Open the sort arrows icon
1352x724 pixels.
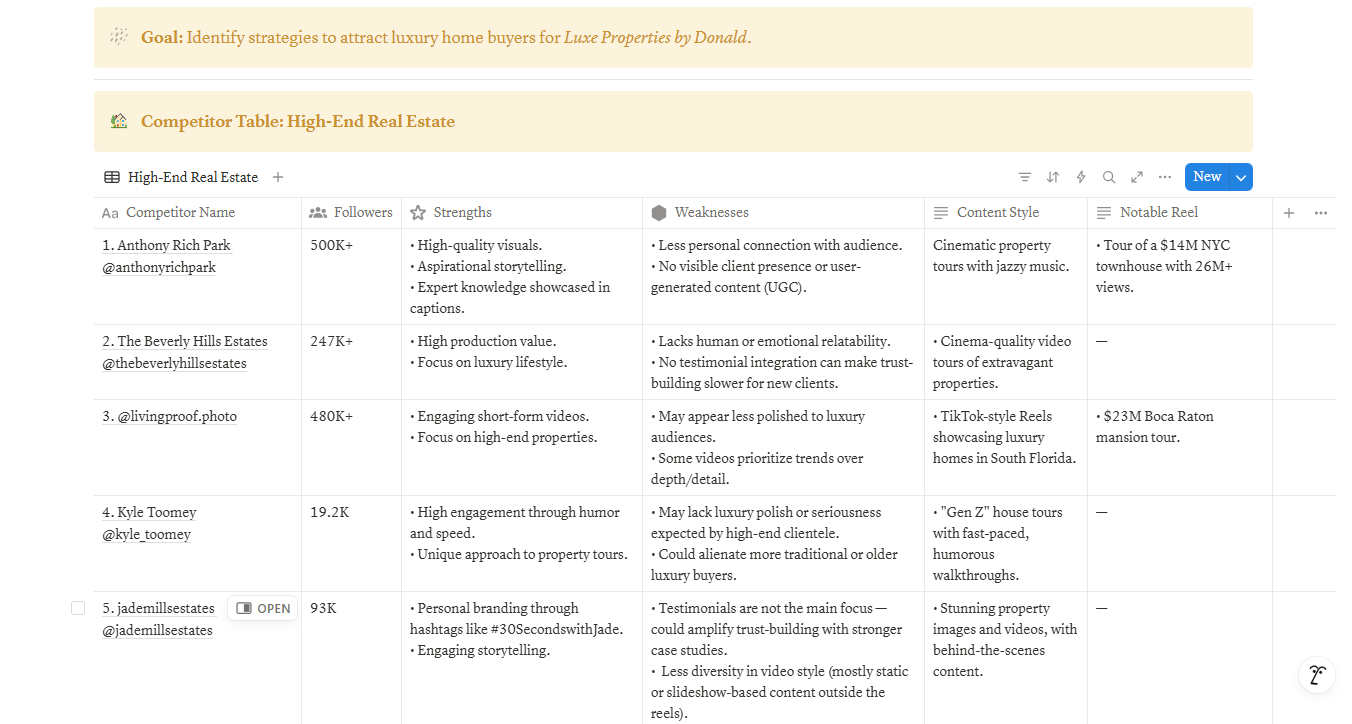point(1053,177)
